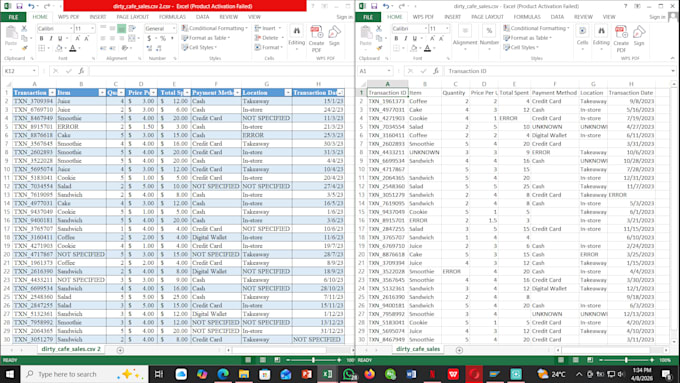Toggle Wrap Text in left window

tap(132, 29)
